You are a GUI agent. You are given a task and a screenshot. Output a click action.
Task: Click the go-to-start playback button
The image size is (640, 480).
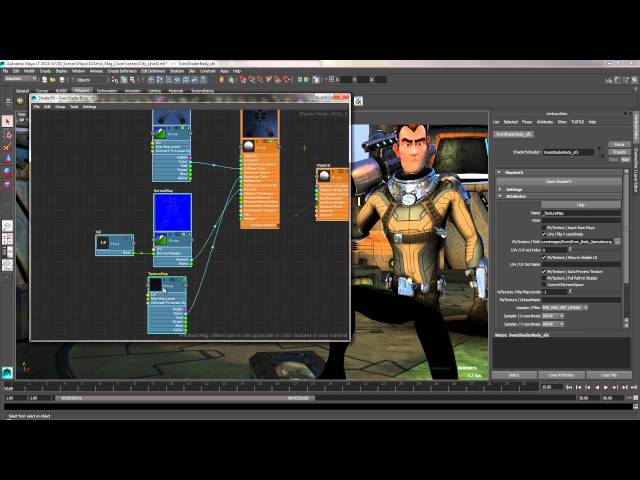569,387
